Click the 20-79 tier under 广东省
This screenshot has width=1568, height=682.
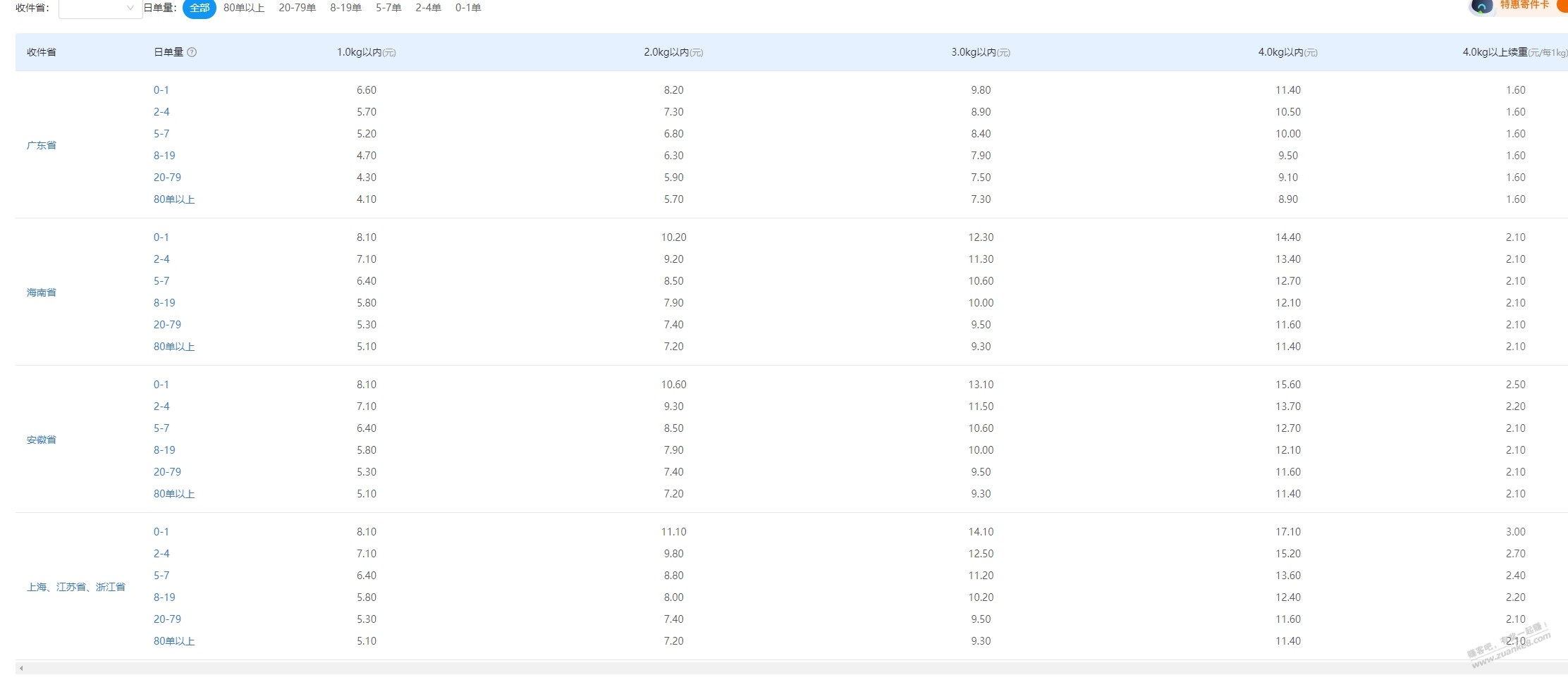pyautogui.click(x=167, y=178)
